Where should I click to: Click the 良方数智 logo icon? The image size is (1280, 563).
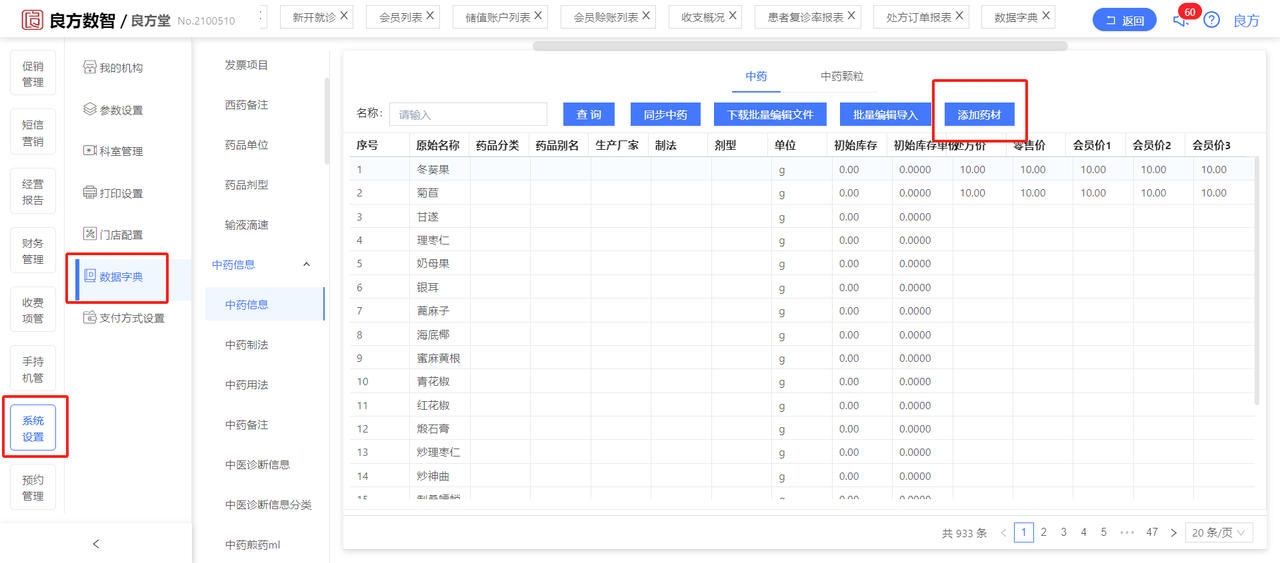(x=33, y=19)
